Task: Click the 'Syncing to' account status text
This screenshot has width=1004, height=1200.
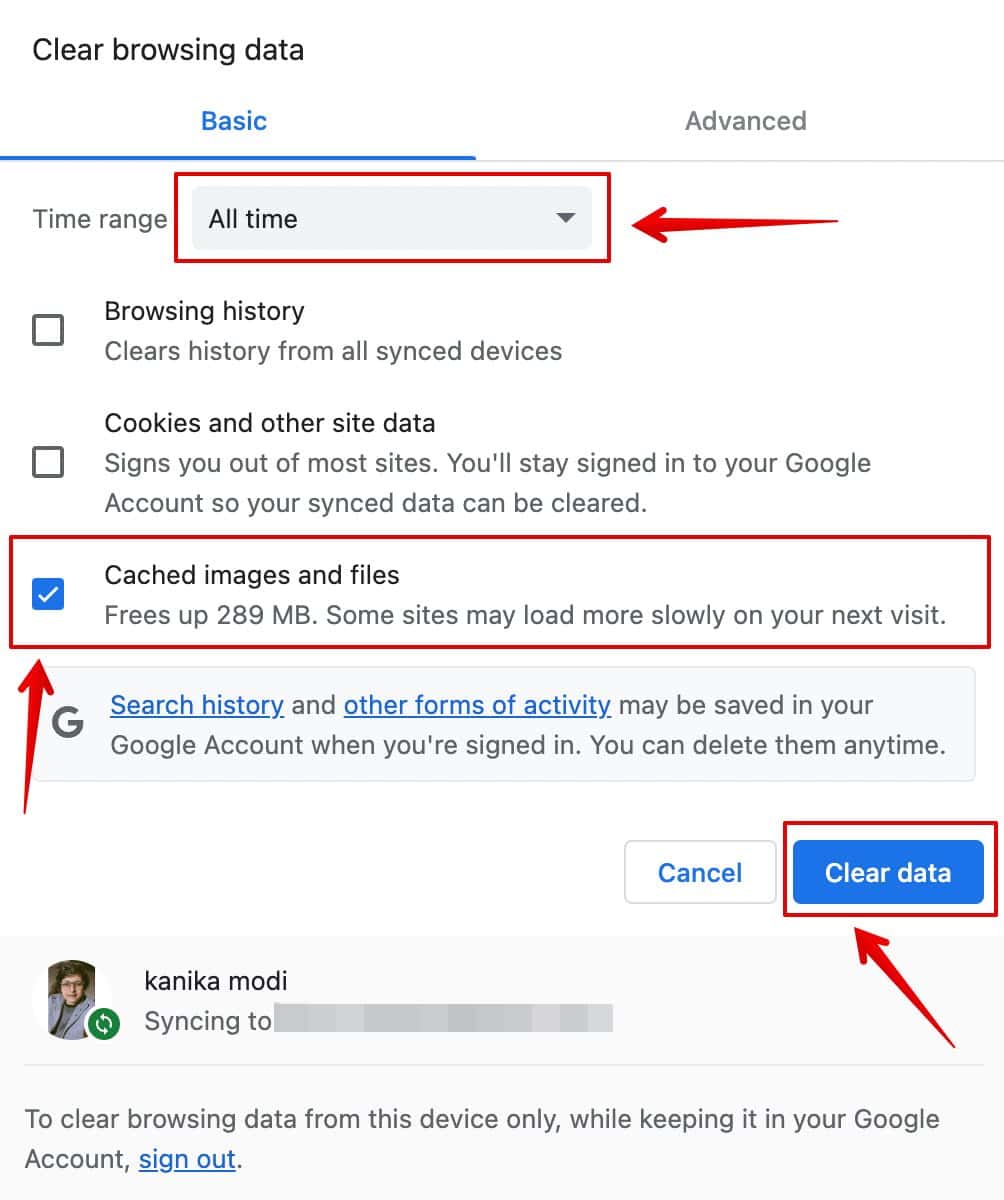Action: [208, 1021]
